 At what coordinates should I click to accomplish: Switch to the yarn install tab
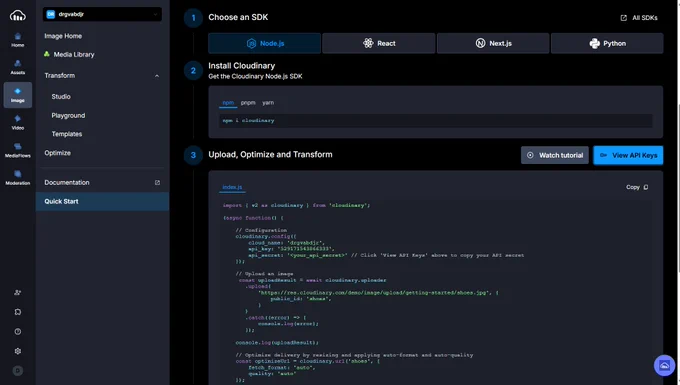click(x=268, y=103)
